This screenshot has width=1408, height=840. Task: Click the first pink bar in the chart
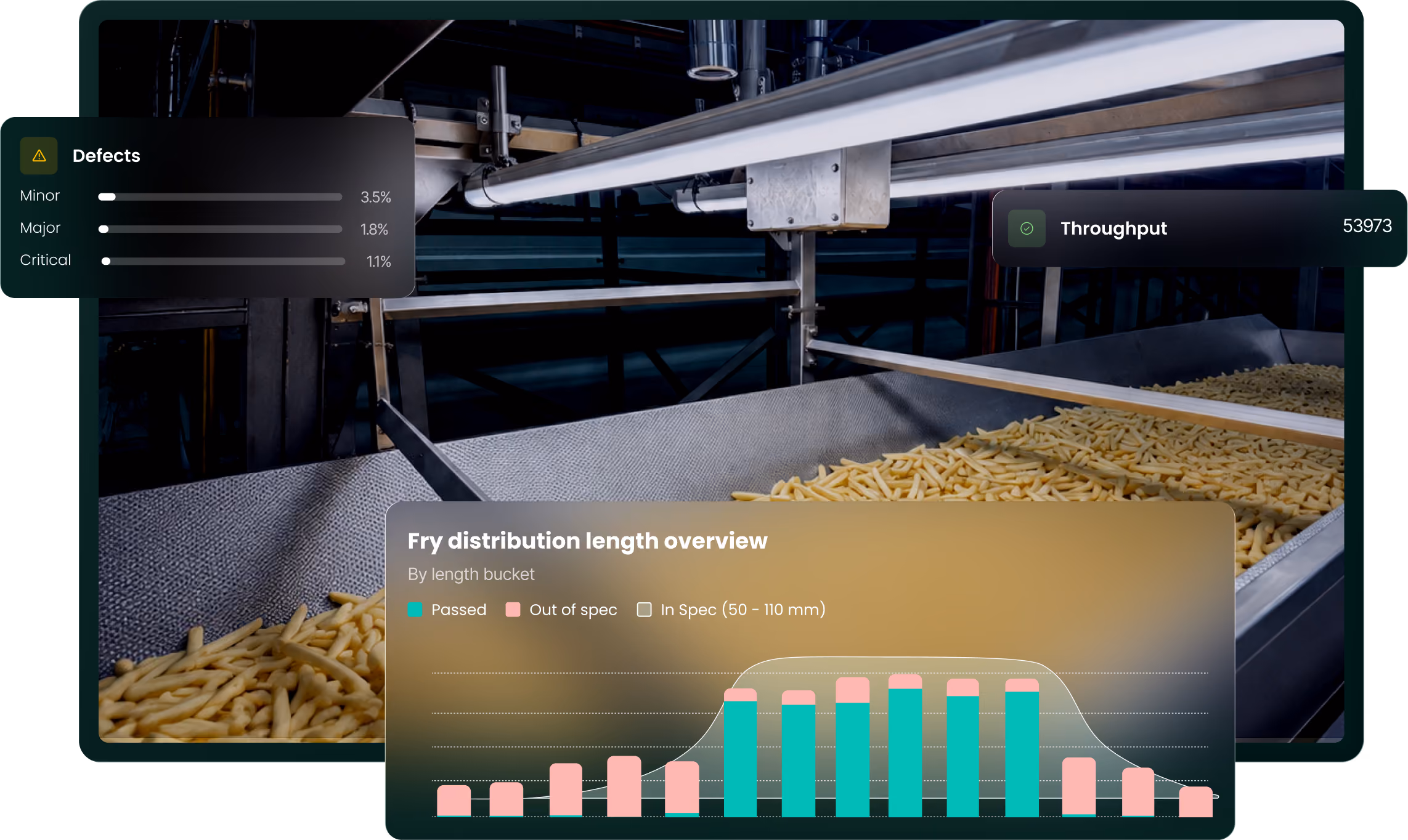(454, 801)
